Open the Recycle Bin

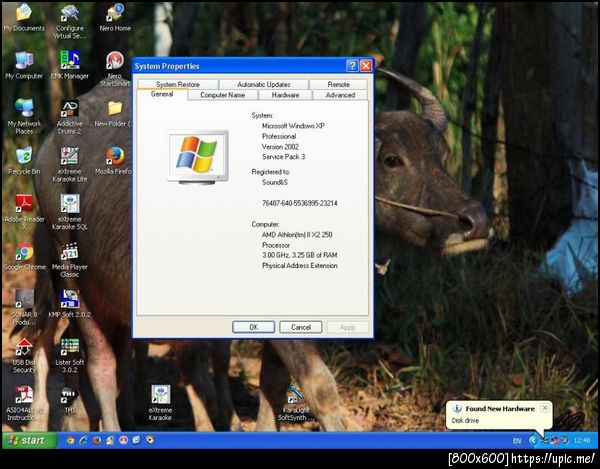pos(24,161)
